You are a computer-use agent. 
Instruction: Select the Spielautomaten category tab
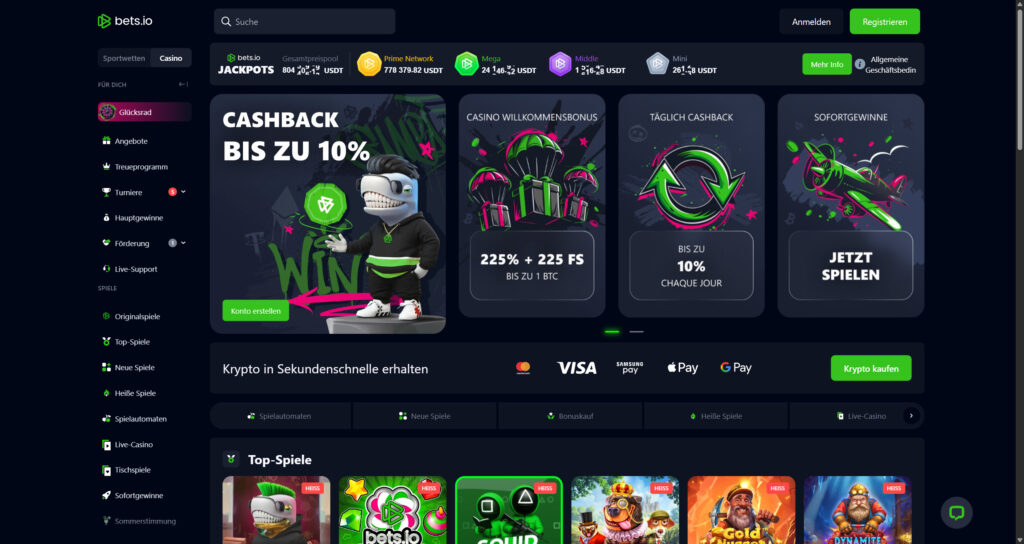click(280, 416)
